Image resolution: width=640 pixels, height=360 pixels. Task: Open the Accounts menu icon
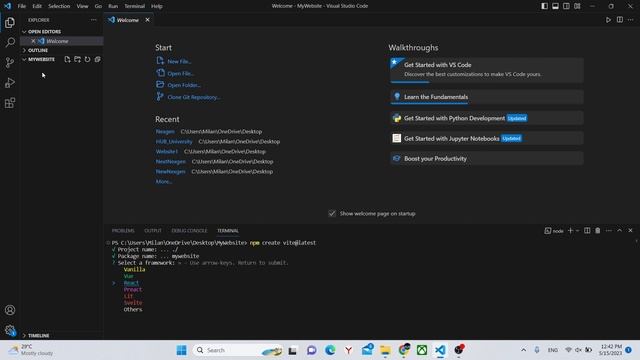pyautogui.click(x=10, y=310)
